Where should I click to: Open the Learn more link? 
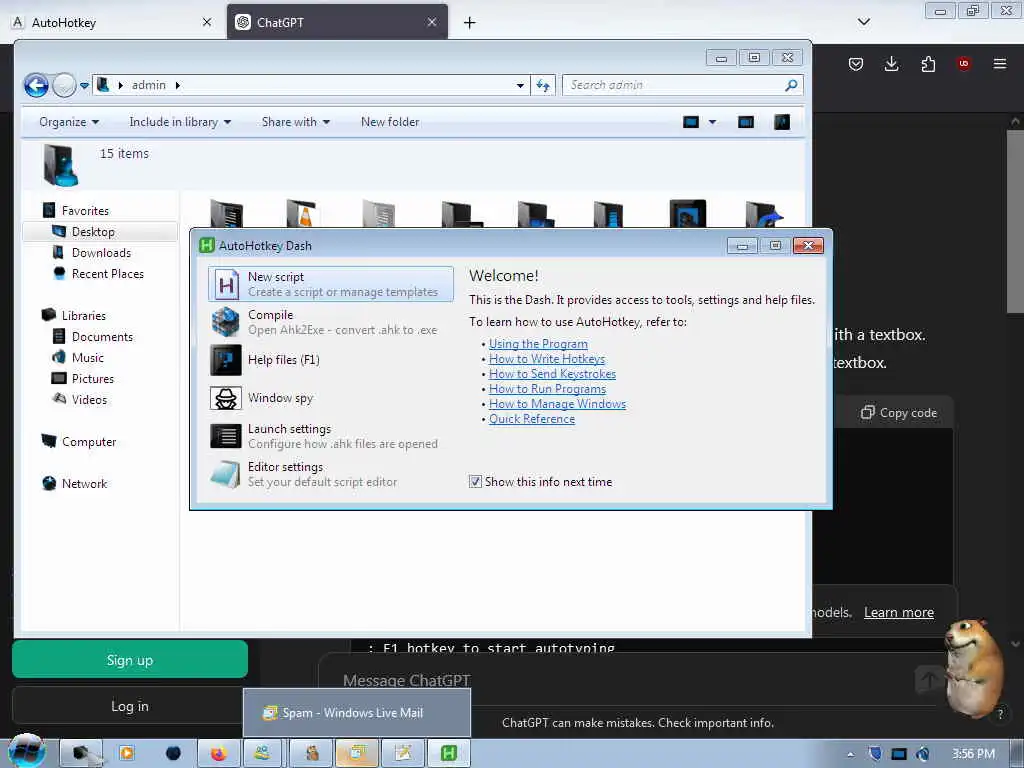pos(899,613)
